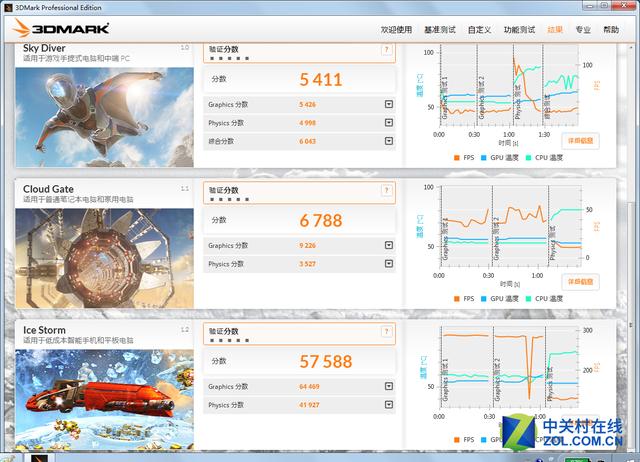Click Sky Diver orange FPS legend swatch
Screen dimensions: 640x462
point(457,158)
